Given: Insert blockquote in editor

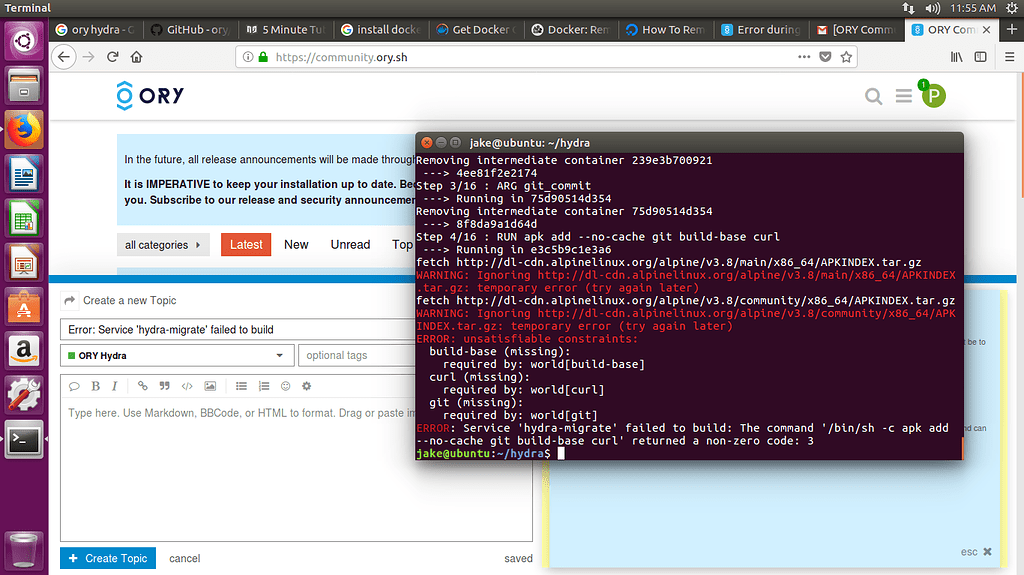Looking at the screenshot, I should coord(165,386).
